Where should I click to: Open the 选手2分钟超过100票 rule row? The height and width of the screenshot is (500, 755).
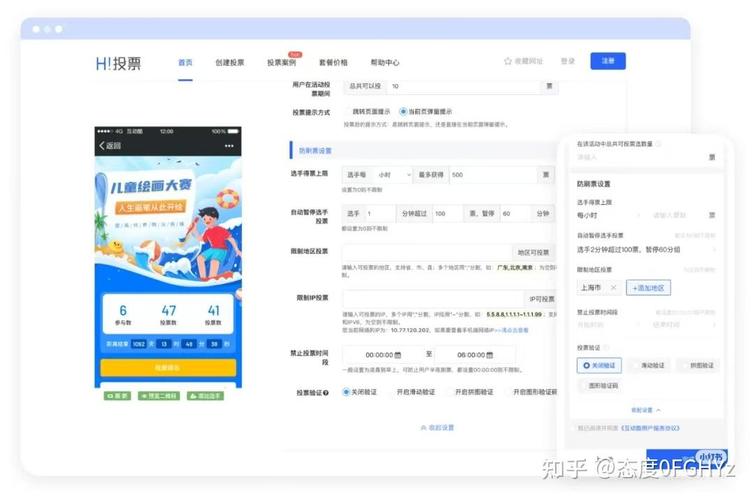pos(646,250)
